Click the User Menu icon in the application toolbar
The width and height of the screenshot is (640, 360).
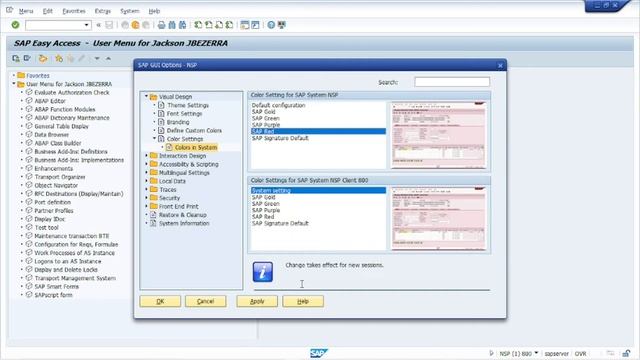(16, 58)
